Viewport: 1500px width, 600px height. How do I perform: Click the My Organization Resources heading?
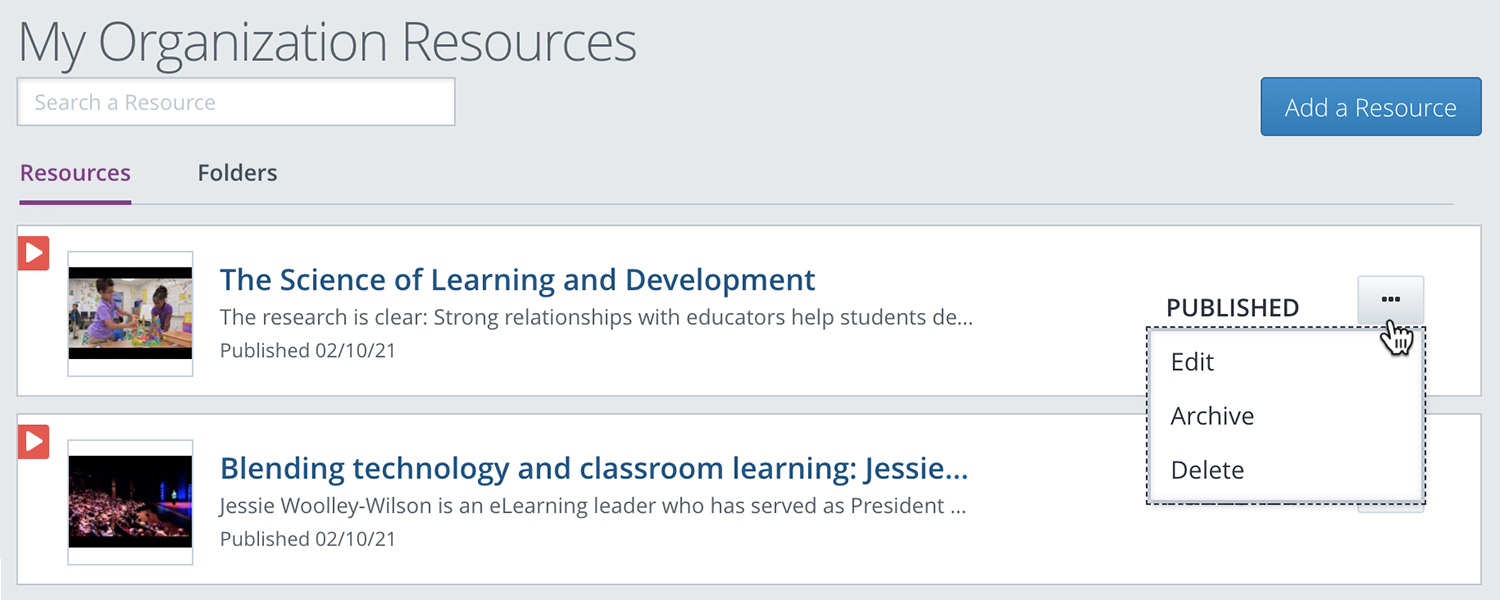(x=328, y=43)
